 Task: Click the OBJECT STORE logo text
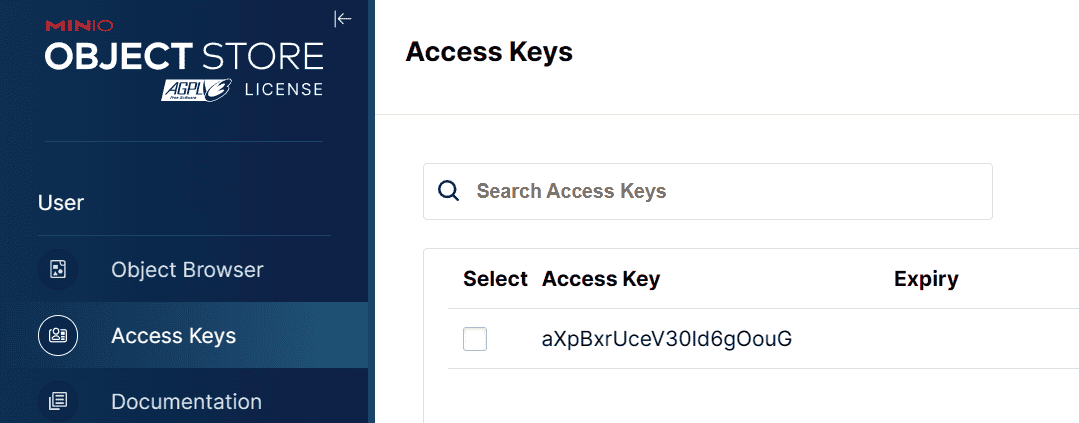(x=184, y=55)
